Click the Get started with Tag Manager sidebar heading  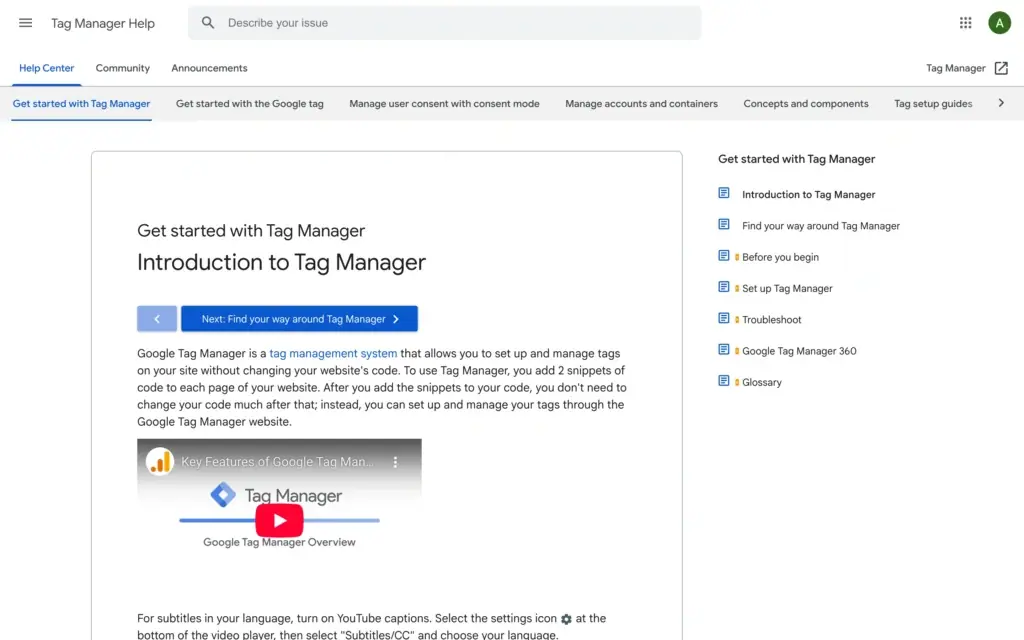pos(797,159)
